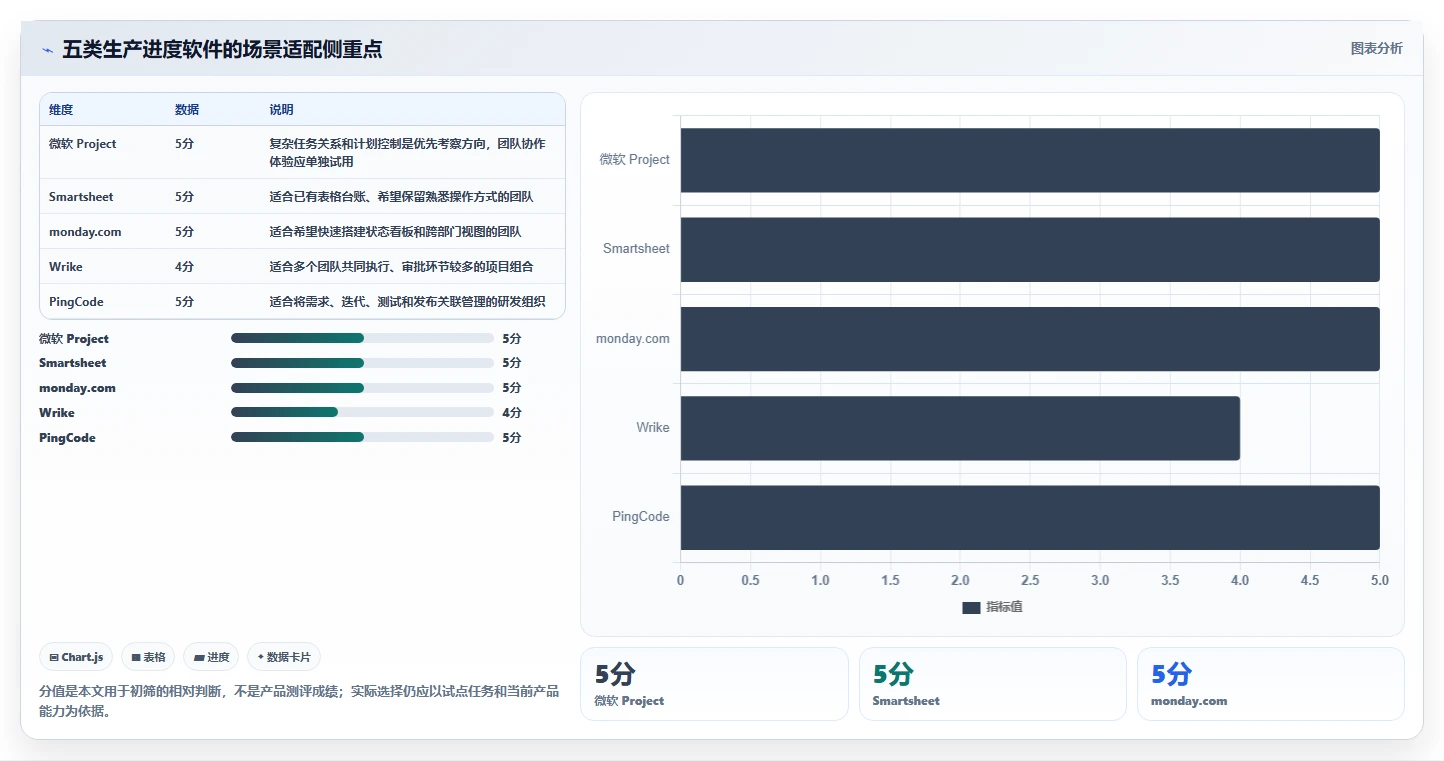The width and height of the screenshot is (1444, 761).
Task: Open the 微软 Project 5分 data card
Action: click(x=714, y=684)
